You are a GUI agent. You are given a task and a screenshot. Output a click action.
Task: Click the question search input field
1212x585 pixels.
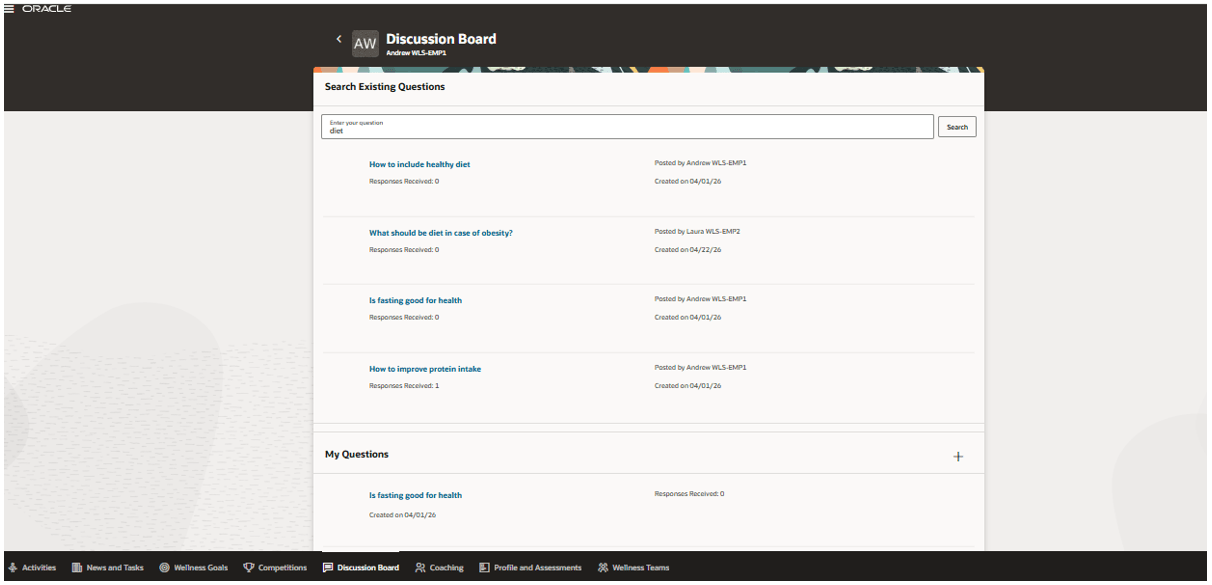coord(628,127)
